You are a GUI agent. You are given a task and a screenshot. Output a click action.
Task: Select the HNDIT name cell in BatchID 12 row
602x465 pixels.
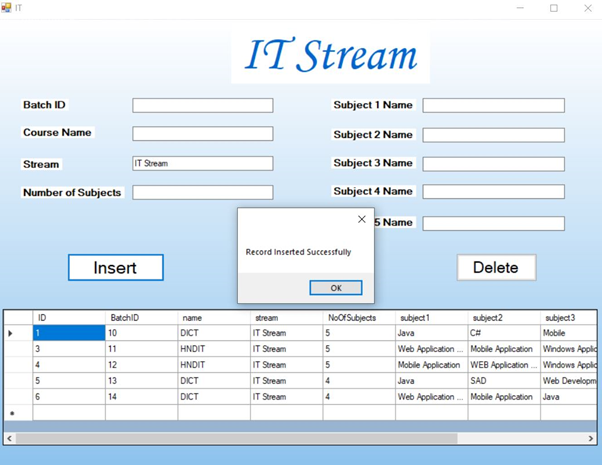tap(214, 365)
